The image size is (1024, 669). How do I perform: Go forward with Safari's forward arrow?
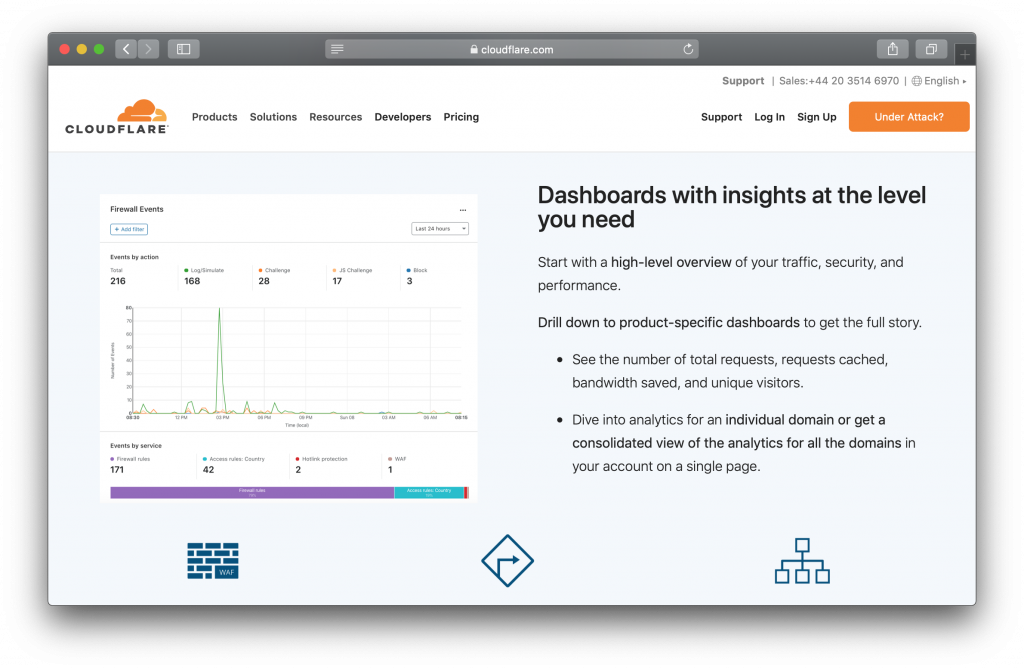148,49
